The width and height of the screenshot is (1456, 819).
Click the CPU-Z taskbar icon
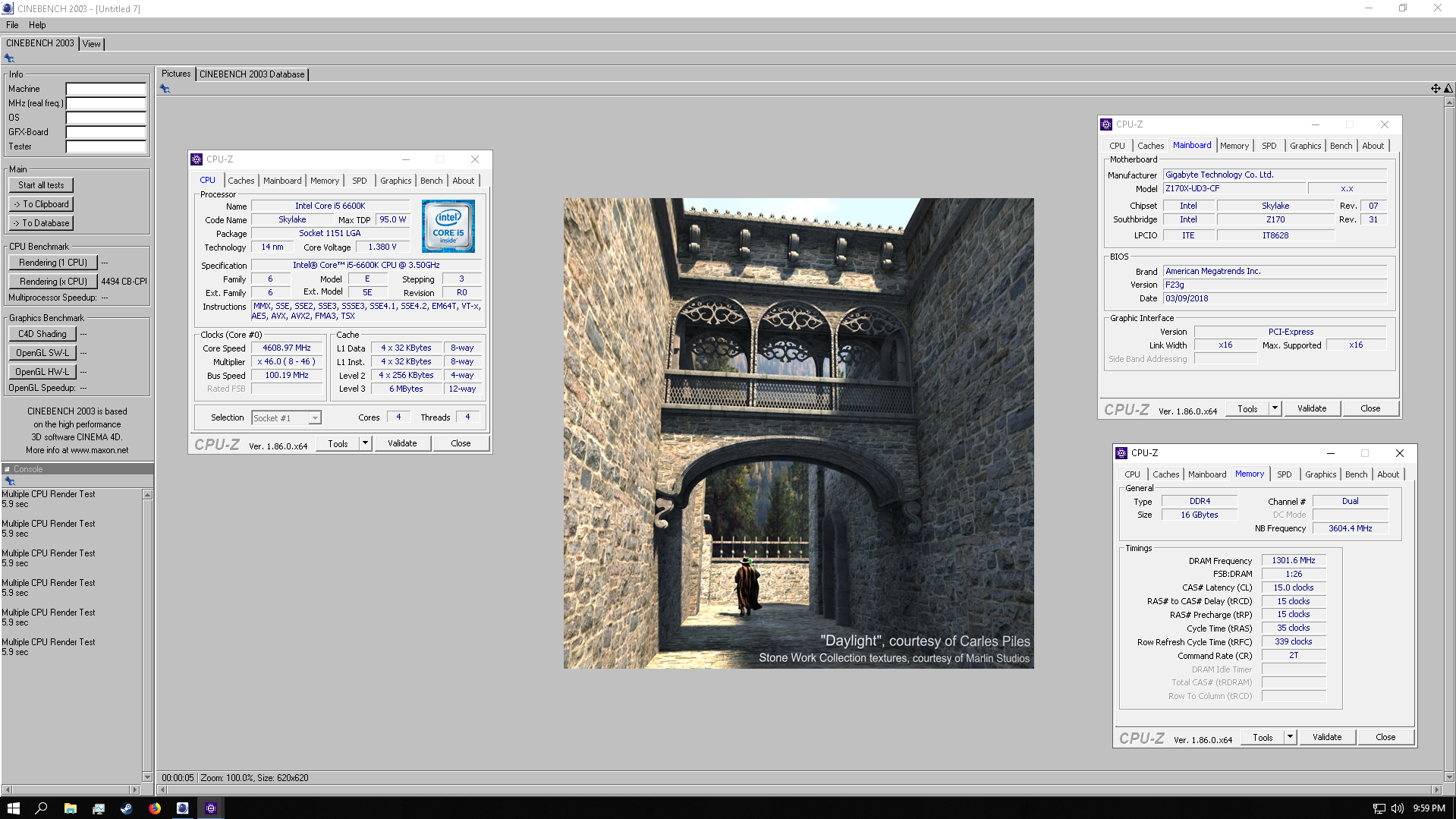[211, 808]
